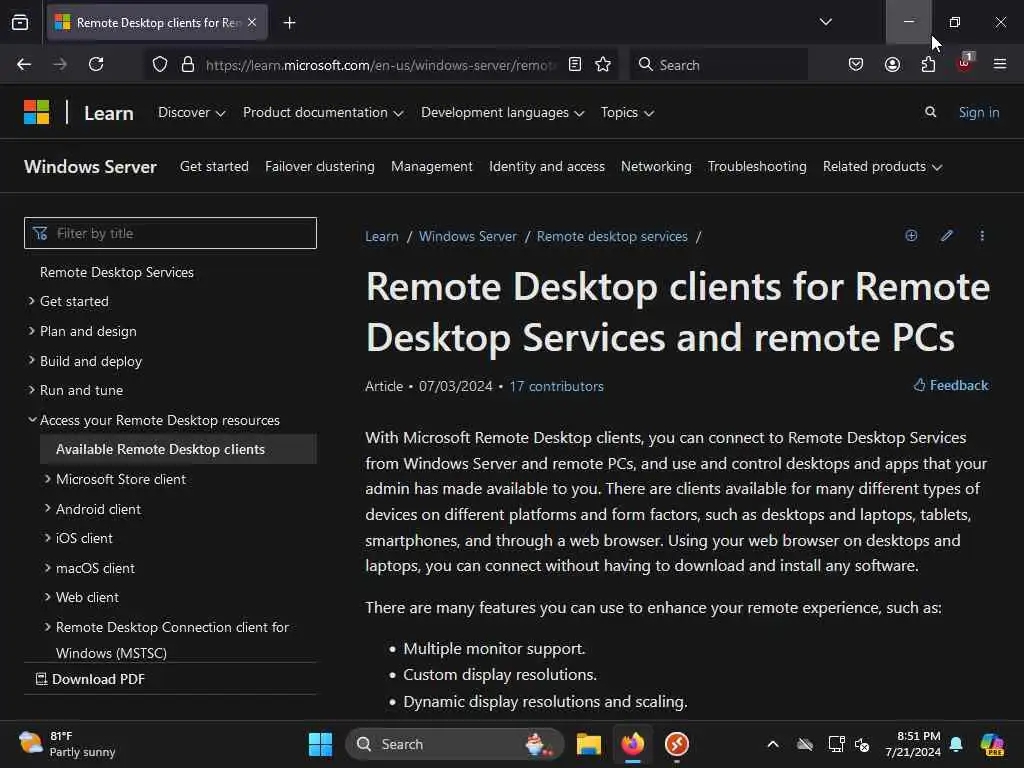This screenshot has width=1024, height=768.
Task: Close the Remote Desktop clients tab
Action: [252, 22]
